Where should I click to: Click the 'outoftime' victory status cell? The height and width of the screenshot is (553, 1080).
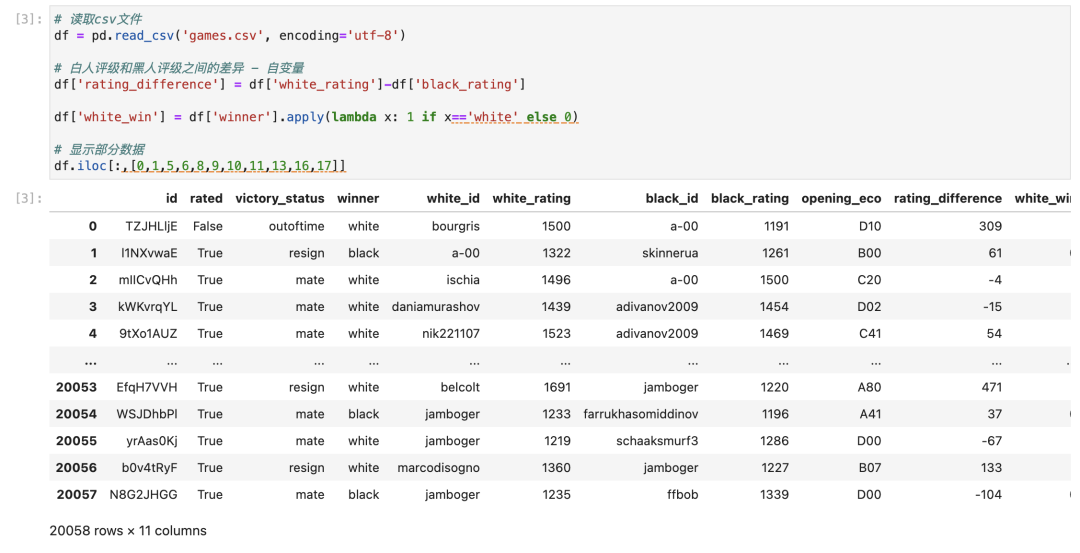pyautogui.click(x=297, y=226)
